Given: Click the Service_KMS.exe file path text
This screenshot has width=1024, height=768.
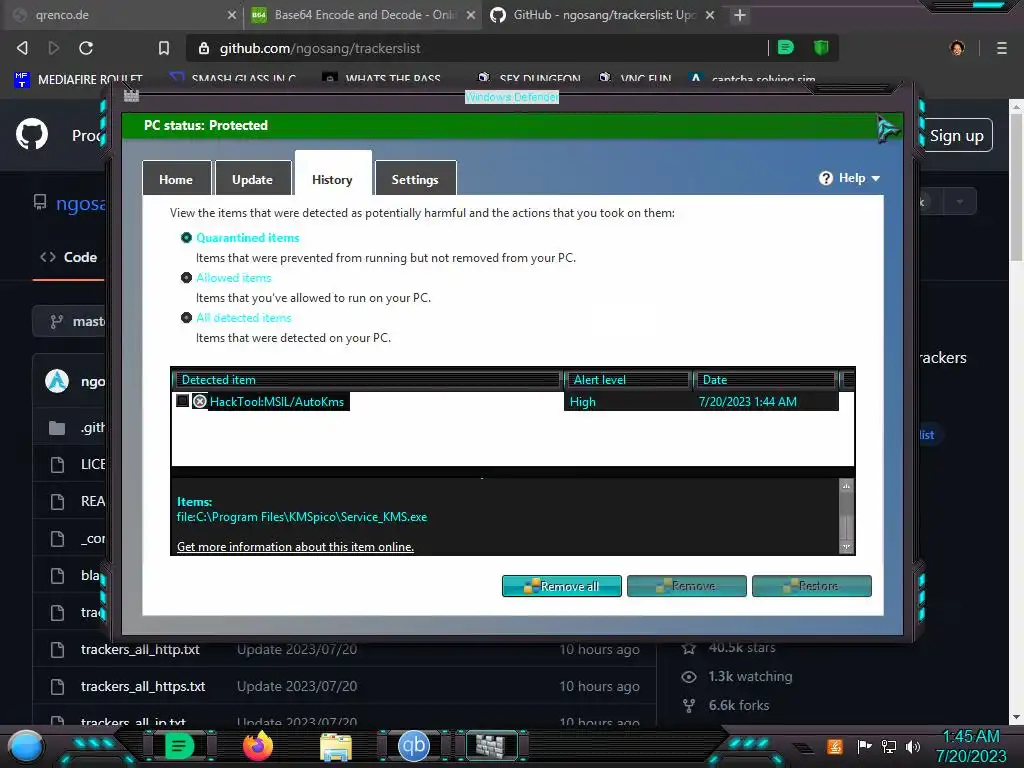Looking at the screenshot, I should point(302,517).
